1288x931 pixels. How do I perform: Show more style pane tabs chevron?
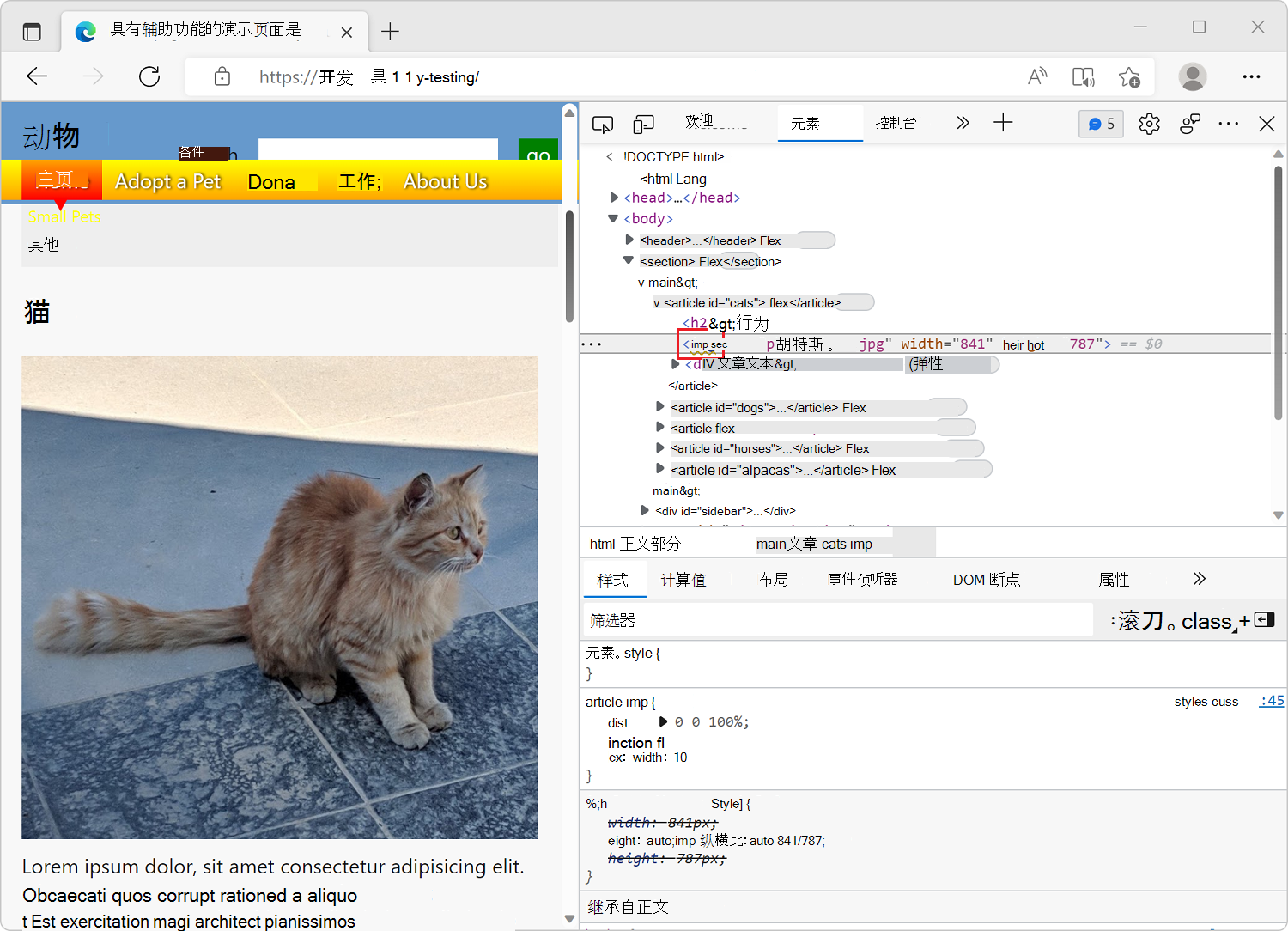point(1200,579)
